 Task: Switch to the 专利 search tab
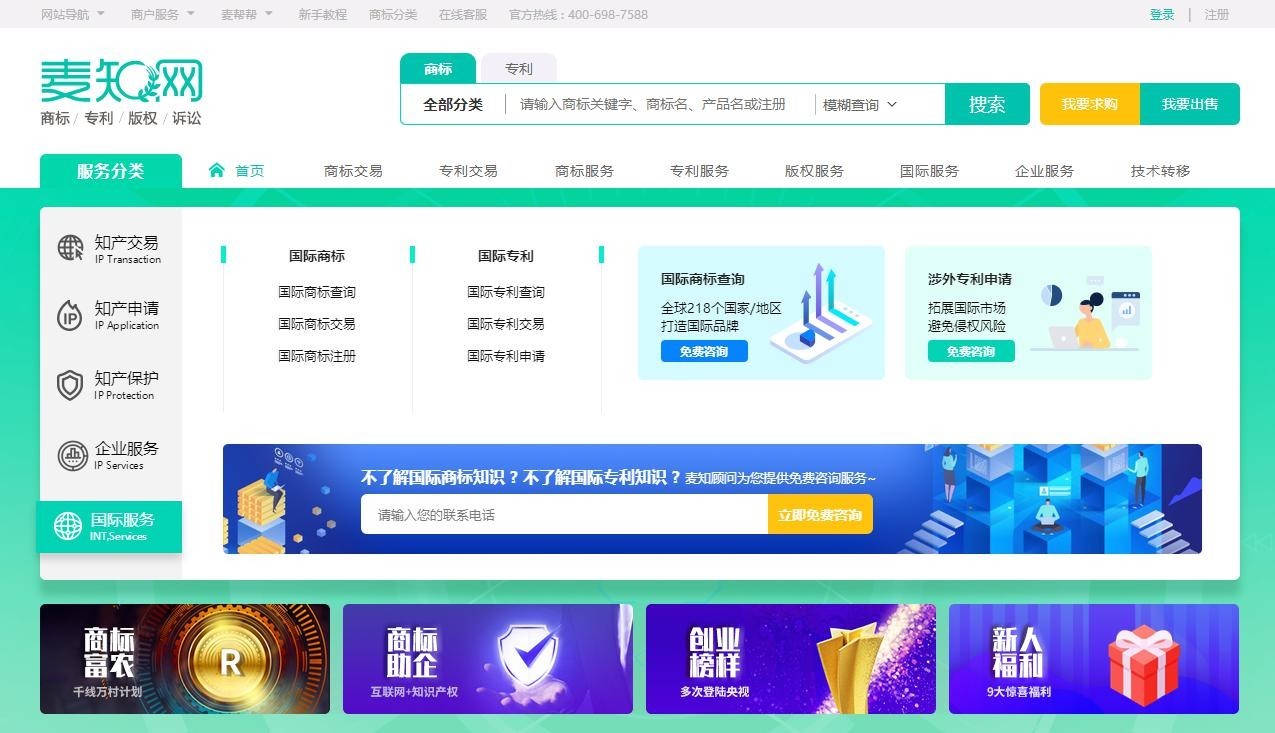(x=518, y=69)
